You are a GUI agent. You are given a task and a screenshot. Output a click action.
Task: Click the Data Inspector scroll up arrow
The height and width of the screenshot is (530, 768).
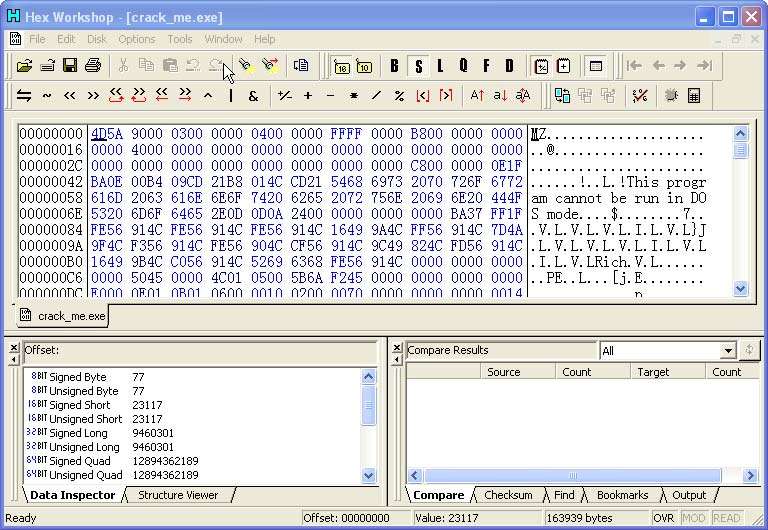coord(368,376)
